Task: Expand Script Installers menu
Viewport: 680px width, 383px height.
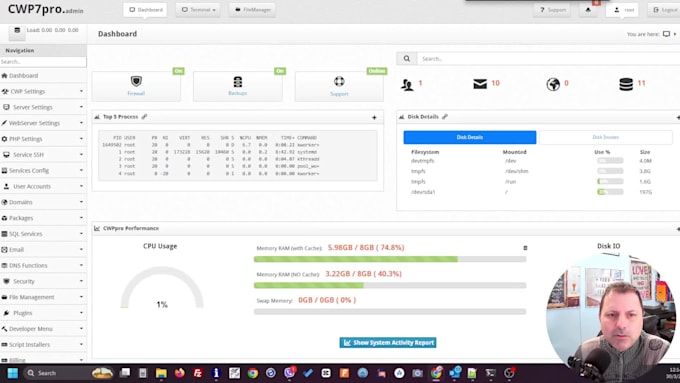Action: 43,345
